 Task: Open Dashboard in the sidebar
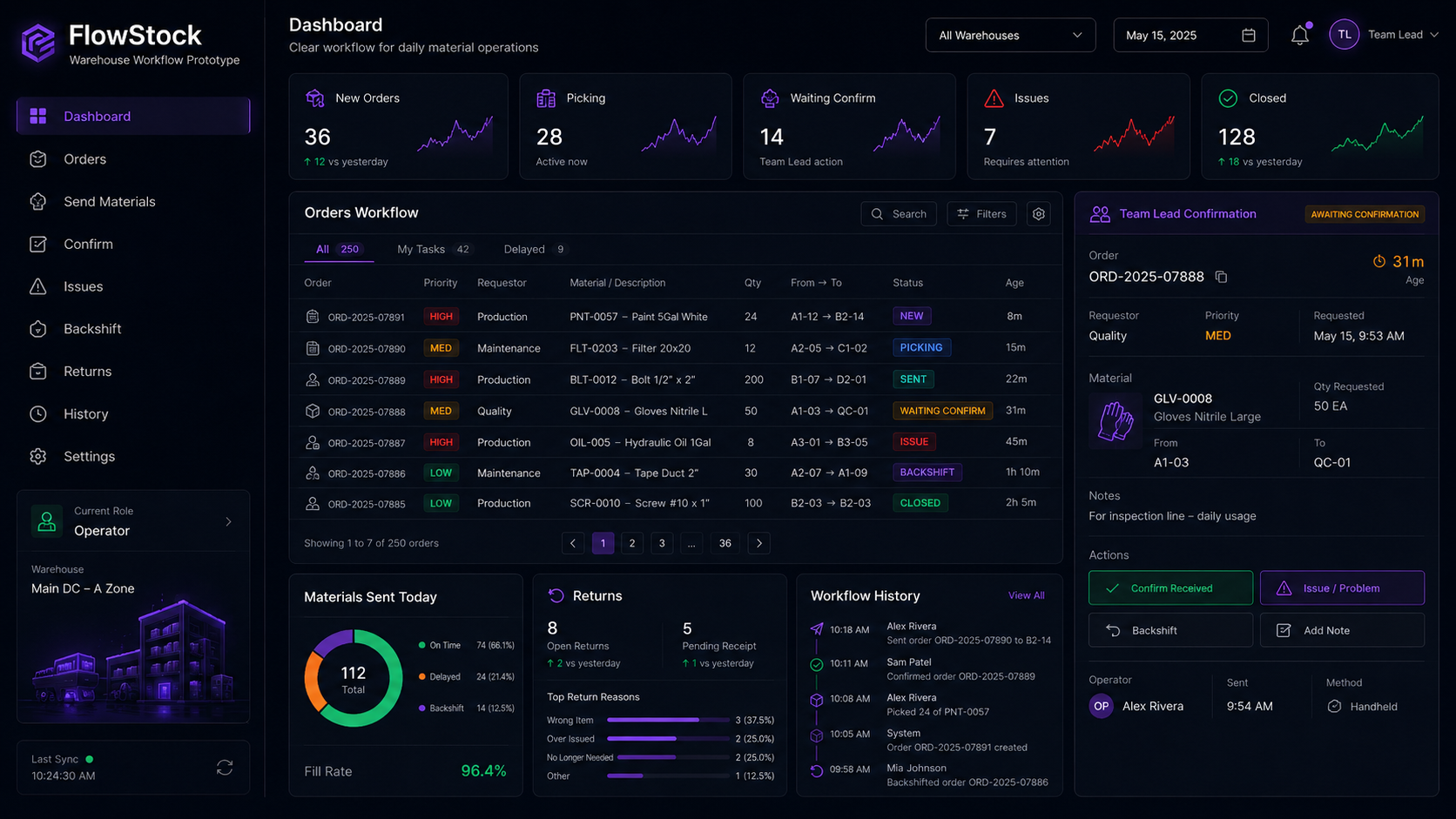133,116
